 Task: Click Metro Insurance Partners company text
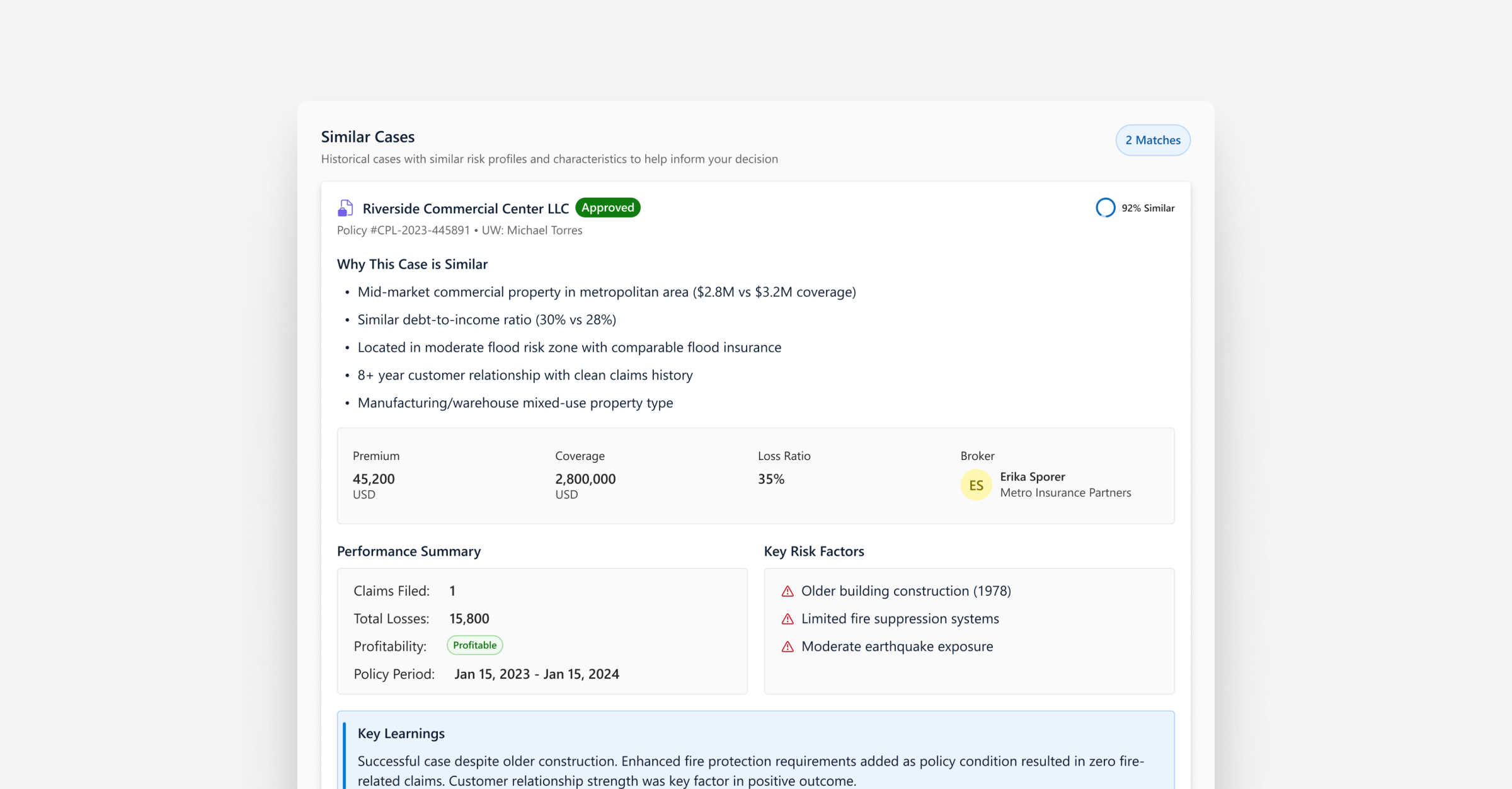tap(1065, 493)
